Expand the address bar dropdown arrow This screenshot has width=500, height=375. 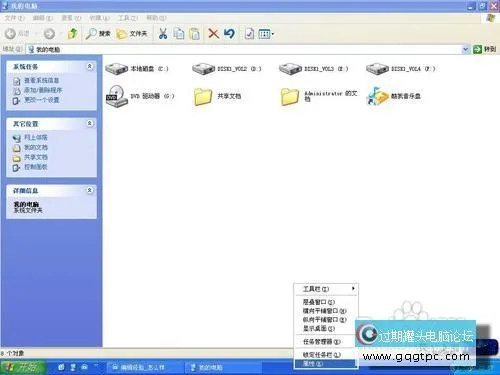[x=466, y=50]
